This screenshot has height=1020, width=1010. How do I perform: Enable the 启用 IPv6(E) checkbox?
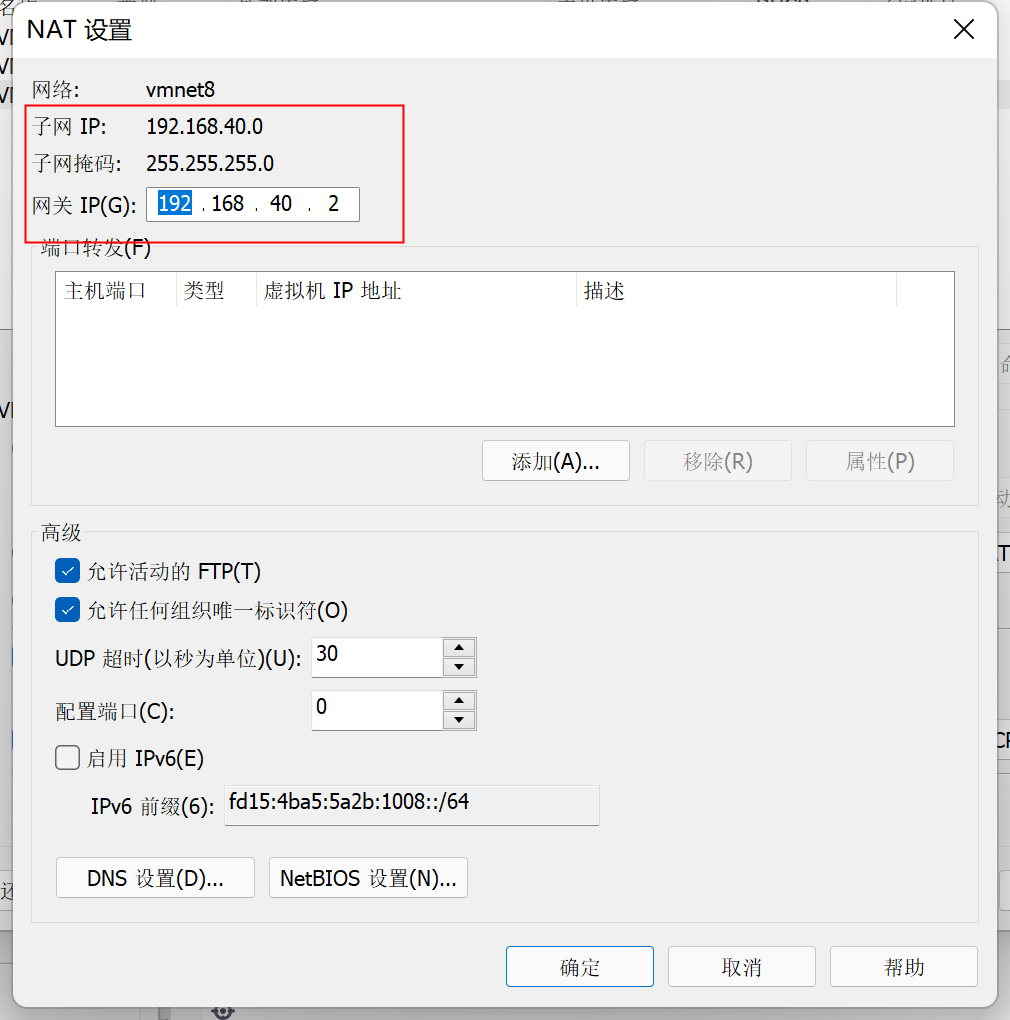click(68, 758)
